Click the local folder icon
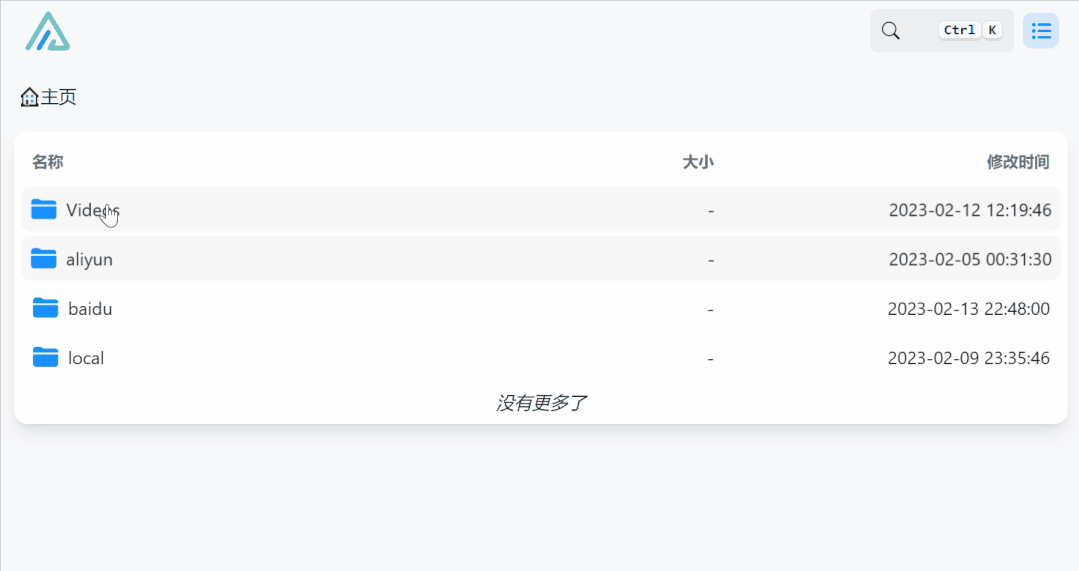 point(45,357)
